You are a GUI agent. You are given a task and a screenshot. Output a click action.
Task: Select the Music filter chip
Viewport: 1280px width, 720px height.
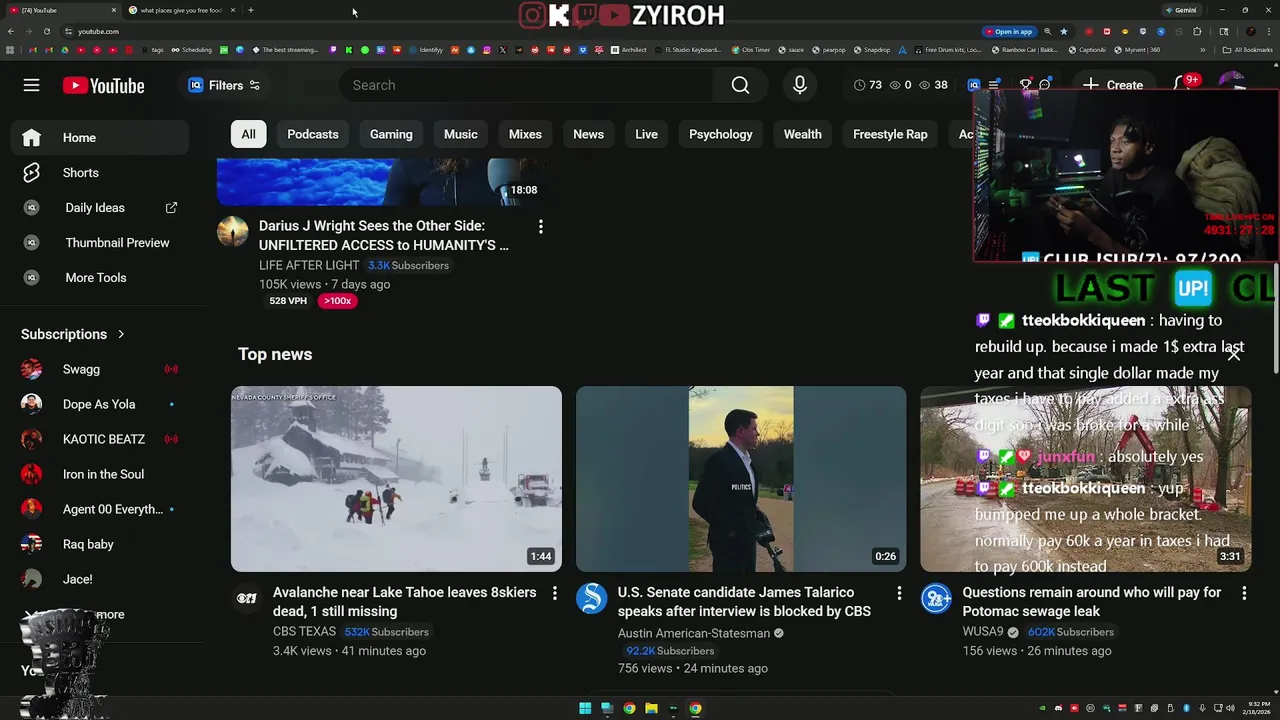461,134
